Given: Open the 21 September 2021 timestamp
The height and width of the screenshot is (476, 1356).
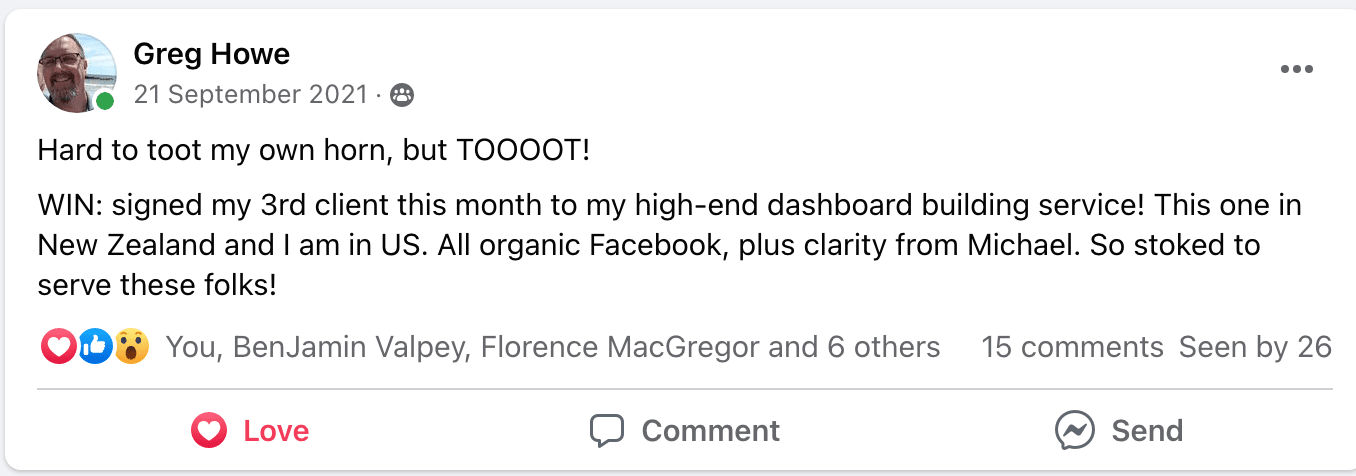Looking at the screenshot, I should tap(250, 95).
